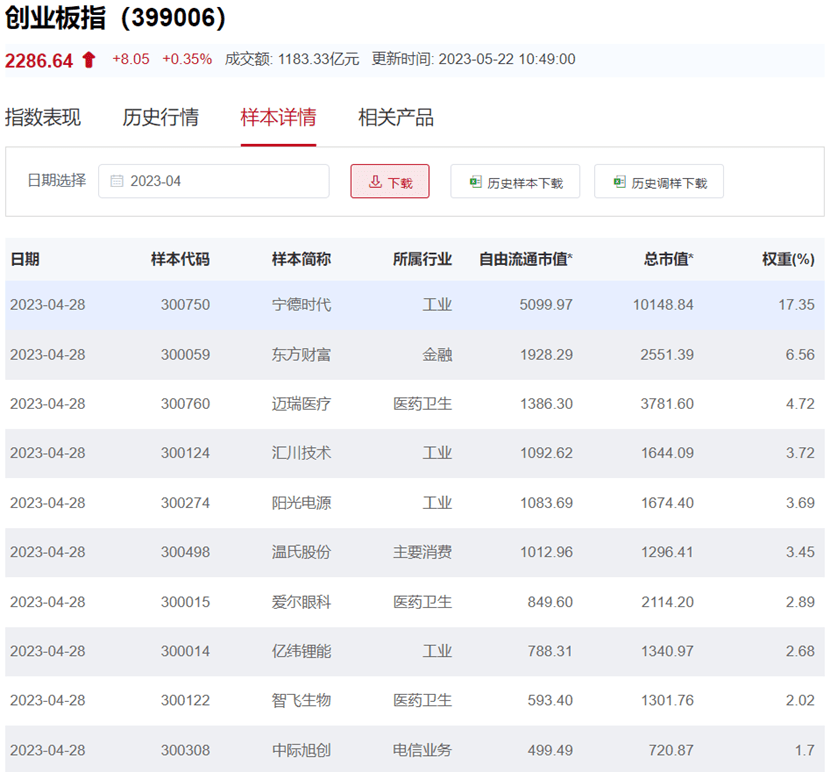Switch to the 历史行情 tab
The width and height of the screenshot is (830, 772).
tap(161, 117)
